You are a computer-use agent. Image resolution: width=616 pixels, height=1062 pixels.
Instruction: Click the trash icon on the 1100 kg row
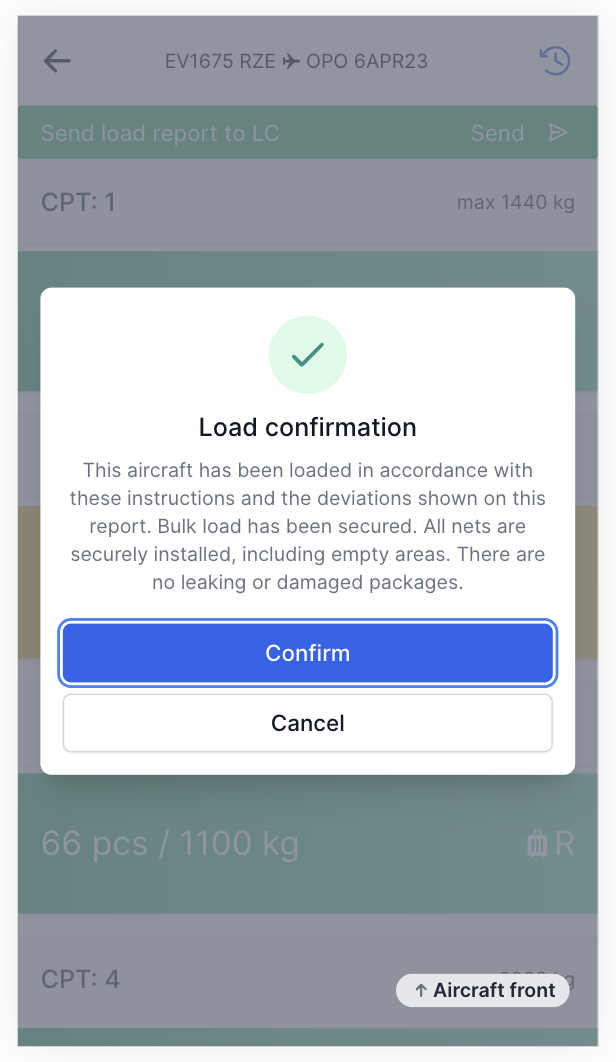[x=537, y=843]
